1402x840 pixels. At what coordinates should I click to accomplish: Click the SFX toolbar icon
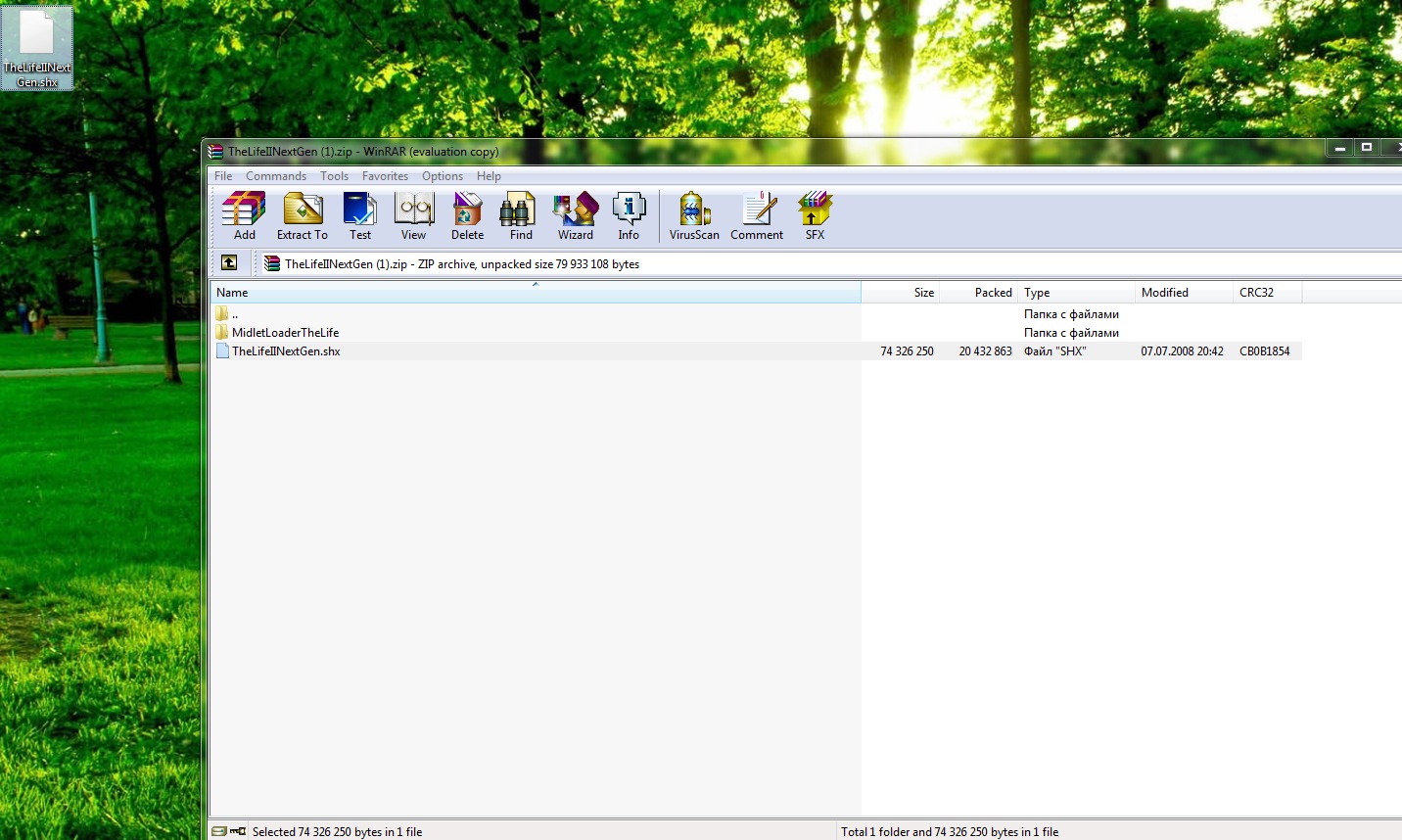pos(815,216)
